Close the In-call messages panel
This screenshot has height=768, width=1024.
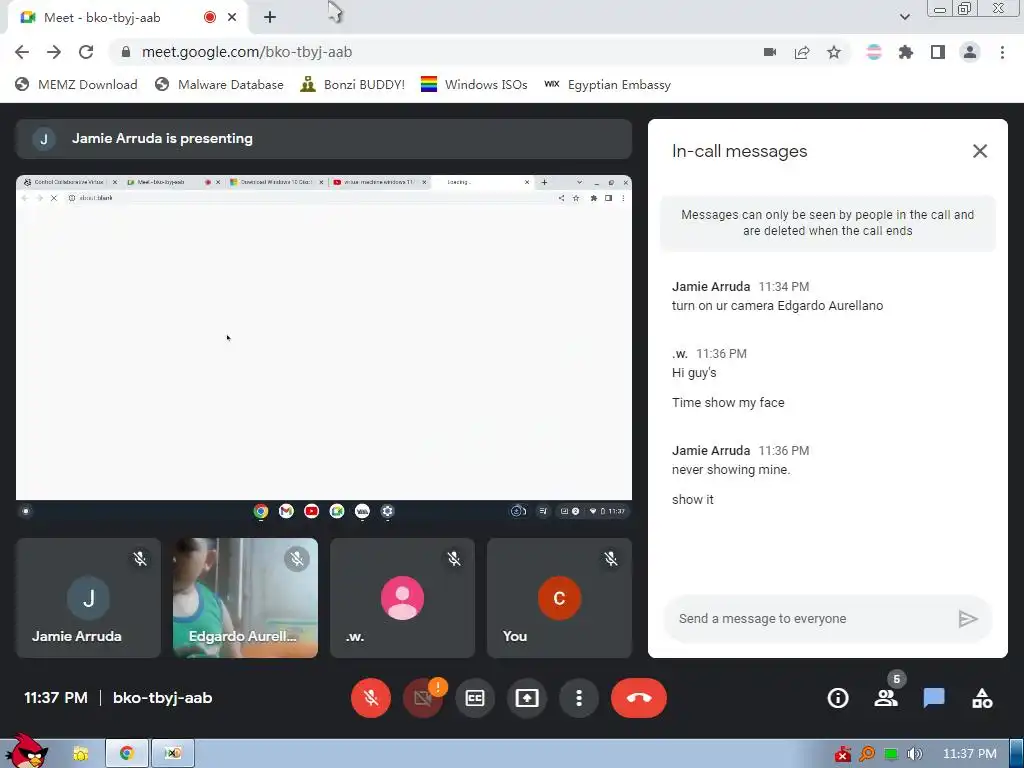(980, 151)
